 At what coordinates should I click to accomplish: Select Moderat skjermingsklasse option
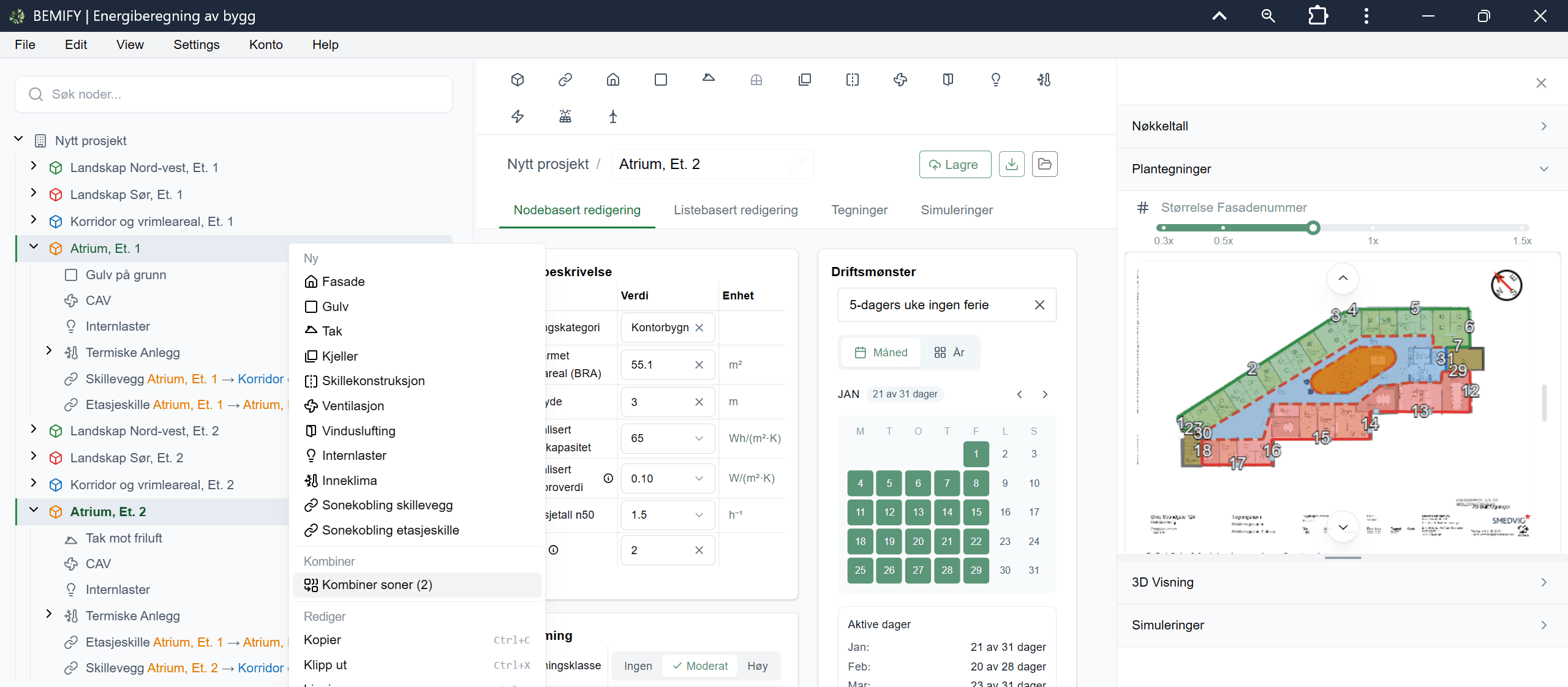tap(700, 666)
